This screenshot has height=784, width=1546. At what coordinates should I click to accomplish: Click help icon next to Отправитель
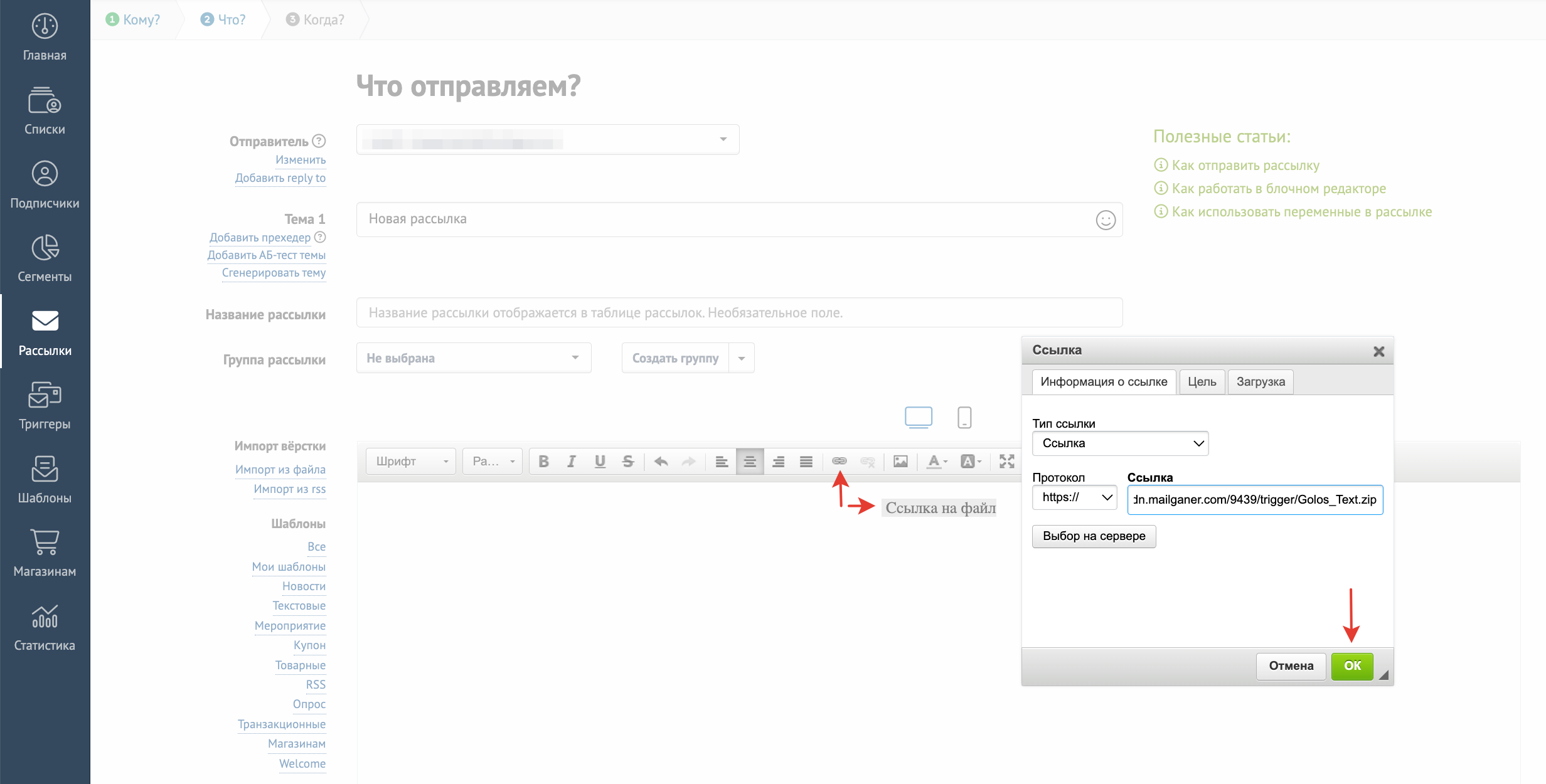click(319, 141)
